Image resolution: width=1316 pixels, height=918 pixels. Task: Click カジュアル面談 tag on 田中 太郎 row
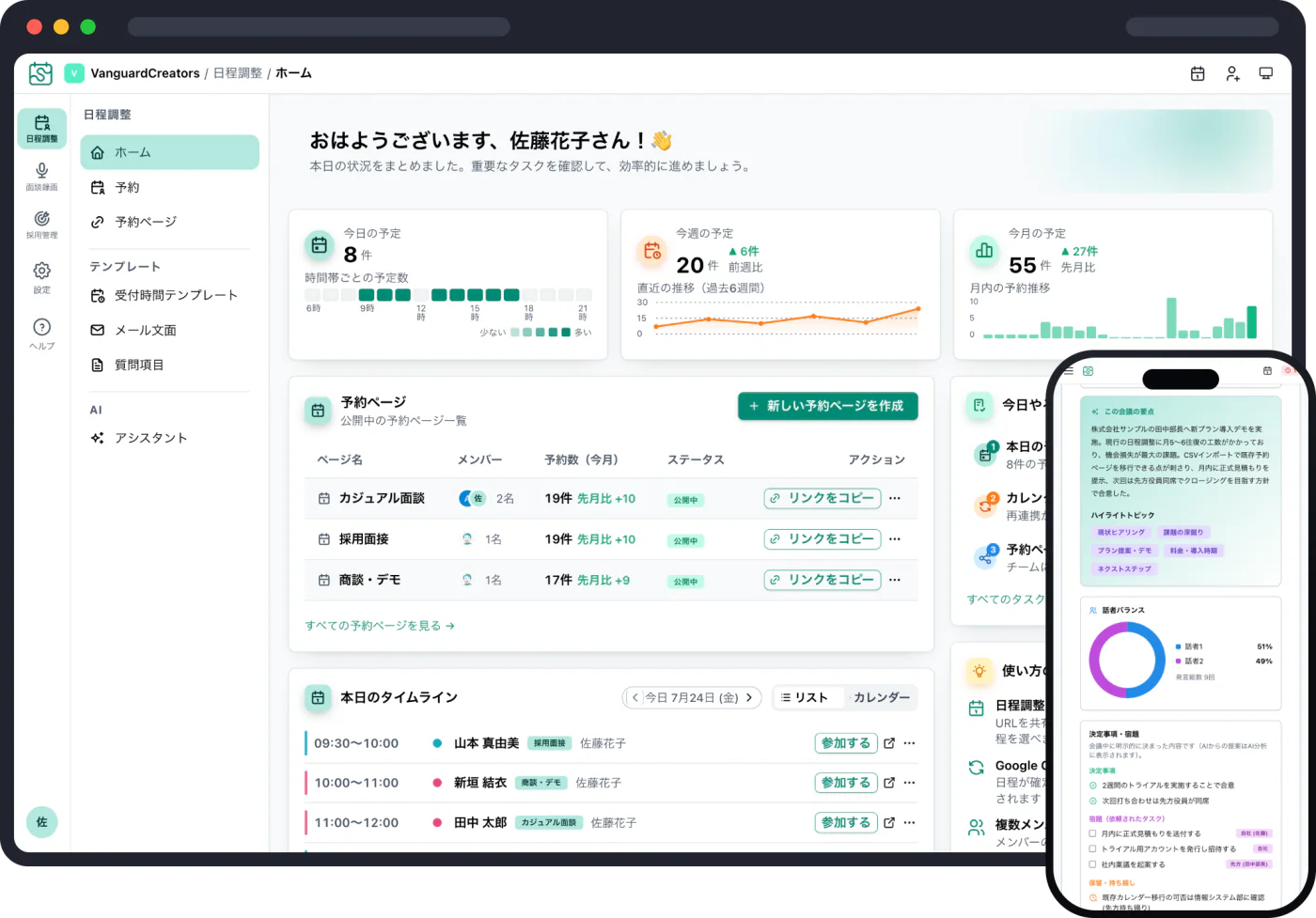click(549, 822)
